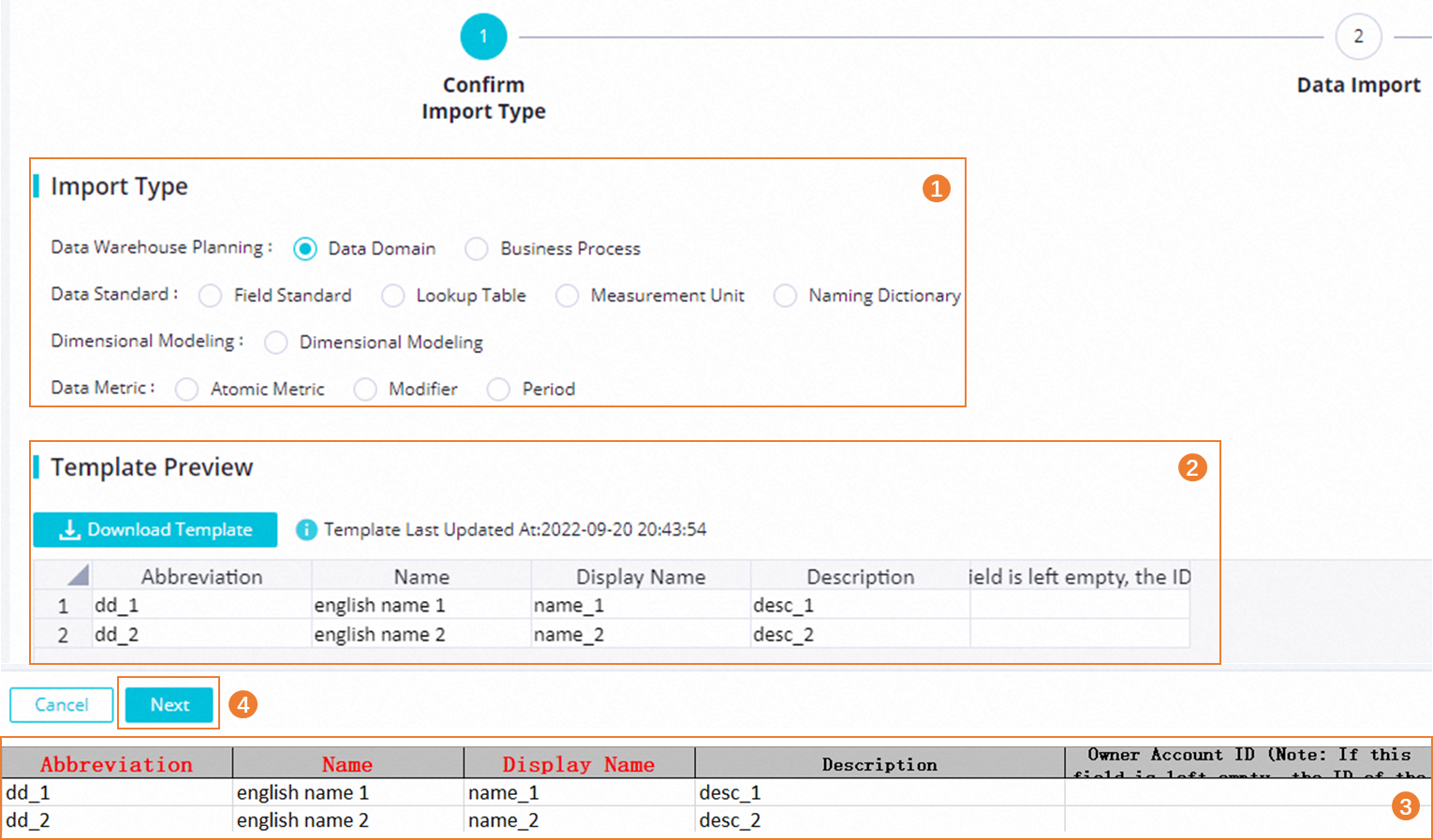
Task: Click the template last updated info icon
Action: 306,530
